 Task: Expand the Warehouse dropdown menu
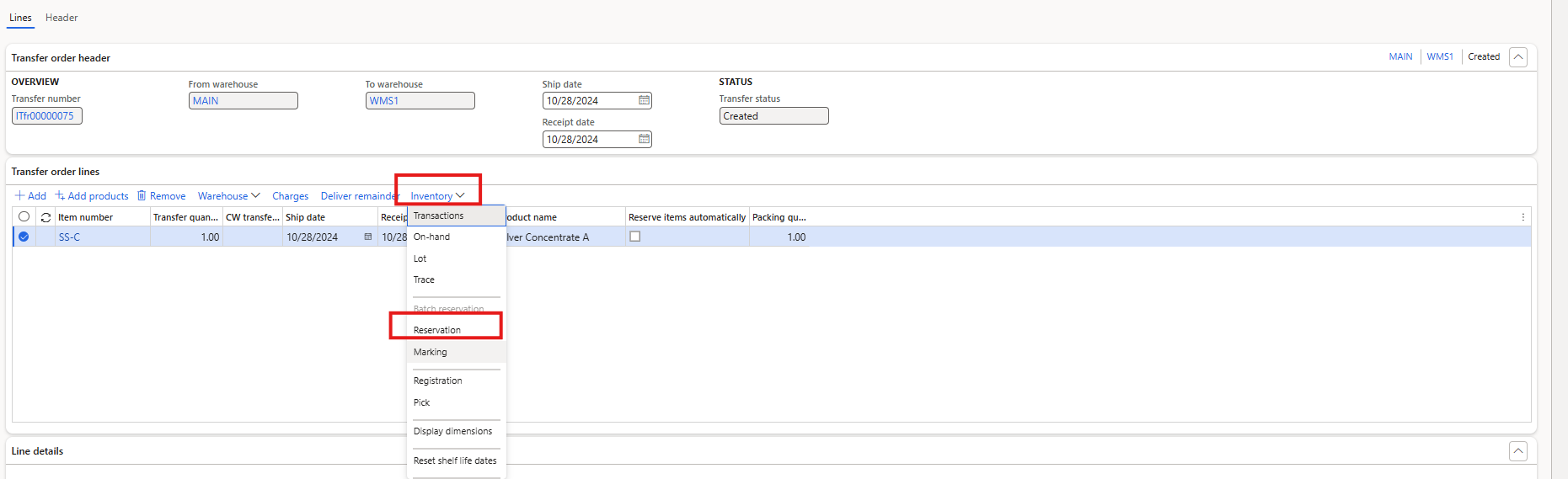tap(228, 196)
